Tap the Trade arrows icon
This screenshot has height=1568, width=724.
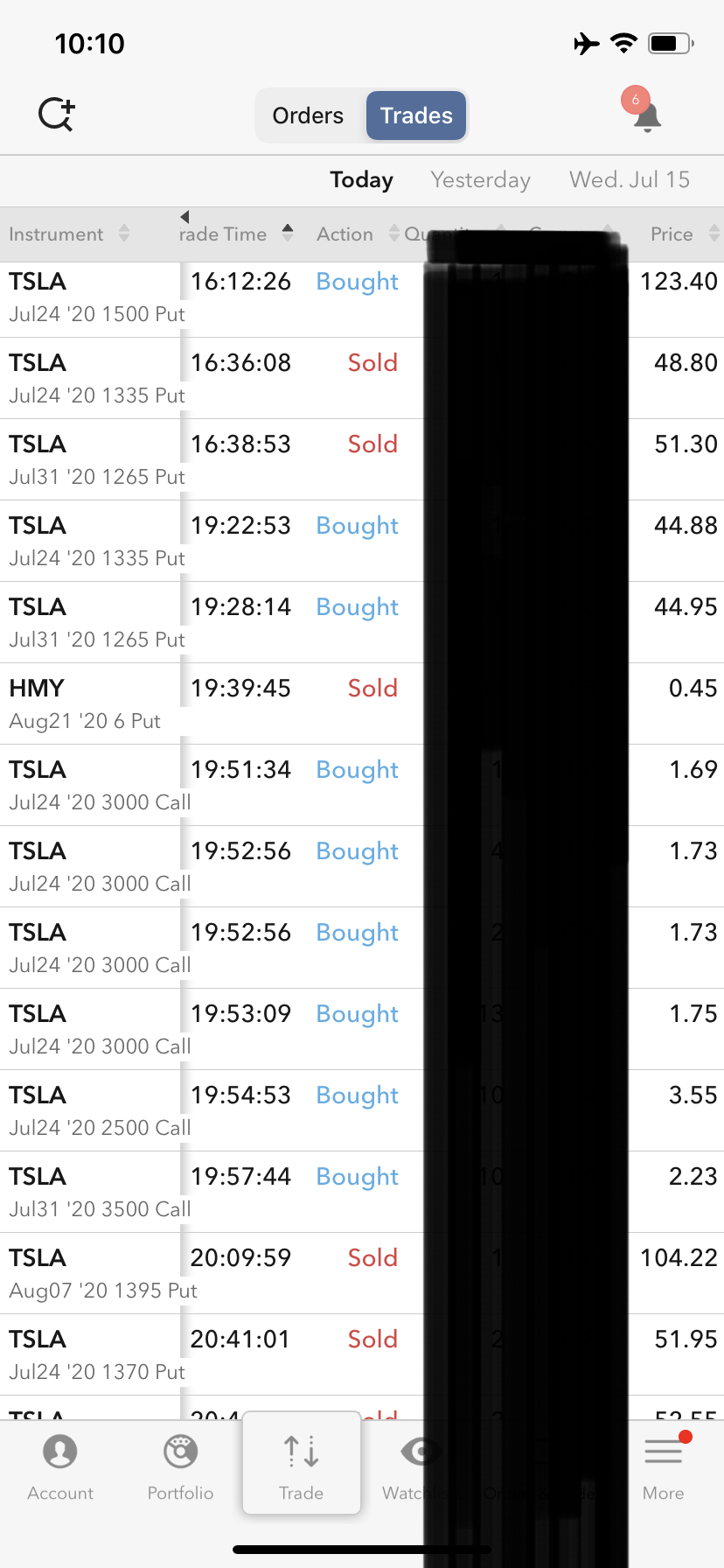[x=302, y=1452]
